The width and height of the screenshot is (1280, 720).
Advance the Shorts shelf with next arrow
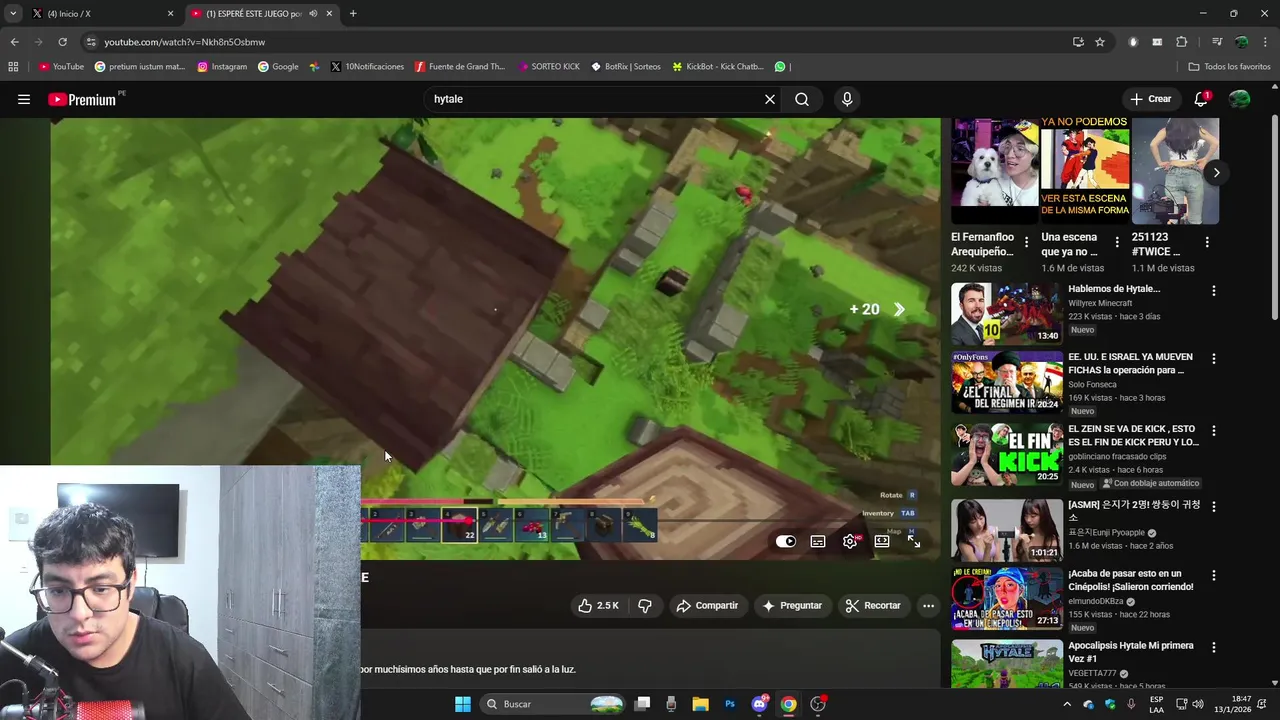click(x=1216, y=173)
